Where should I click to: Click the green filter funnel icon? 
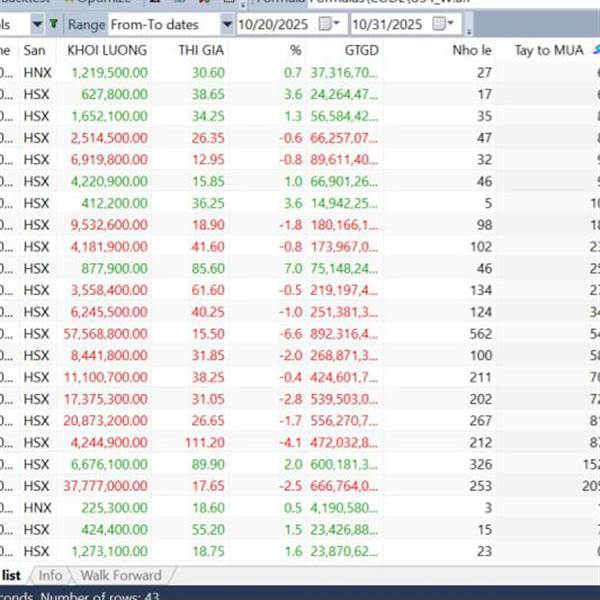click(x=54, y=24)
